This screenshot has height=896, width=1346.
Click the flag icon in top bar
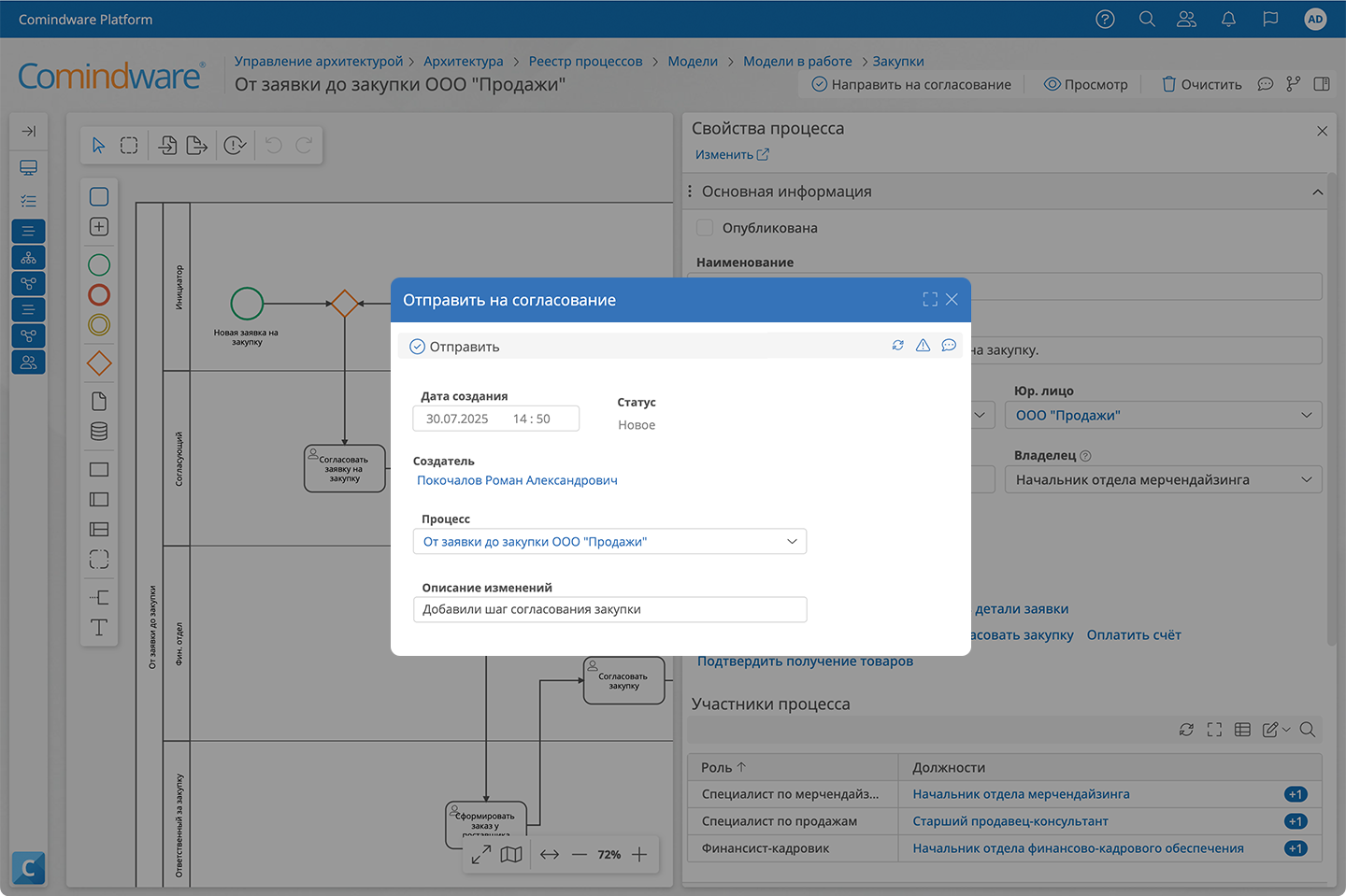pyautogui.click(x=1270, y=19)
